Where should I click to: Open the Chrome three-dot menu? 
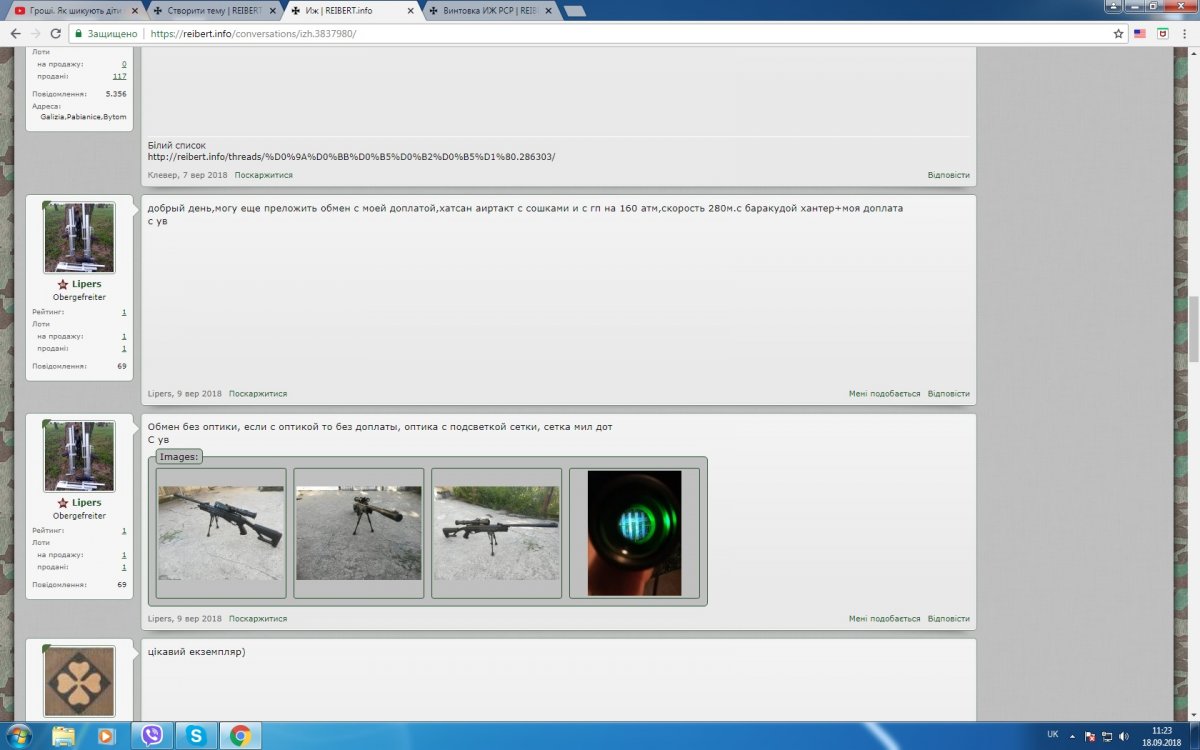point(1185,33)
